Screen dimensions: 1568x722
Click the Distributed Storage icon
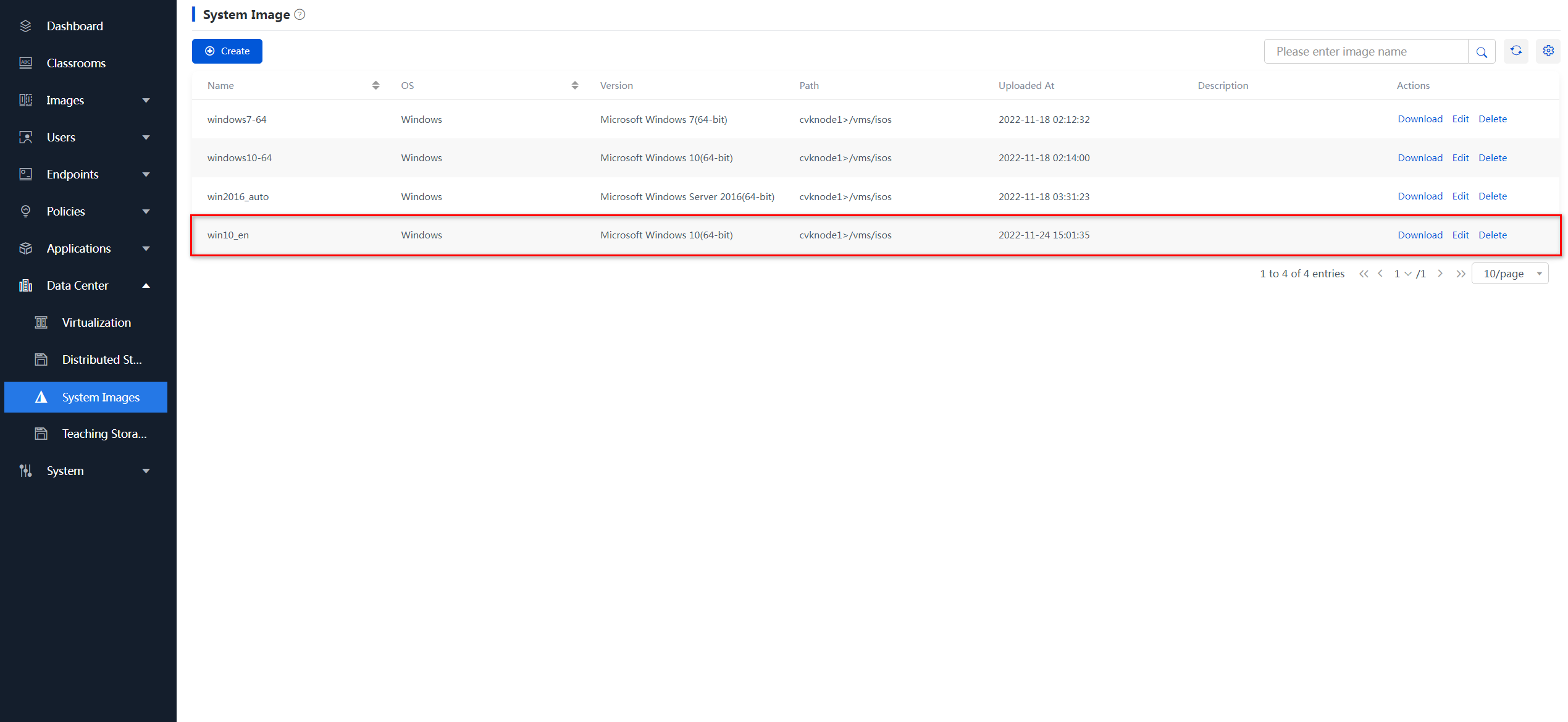41,359
